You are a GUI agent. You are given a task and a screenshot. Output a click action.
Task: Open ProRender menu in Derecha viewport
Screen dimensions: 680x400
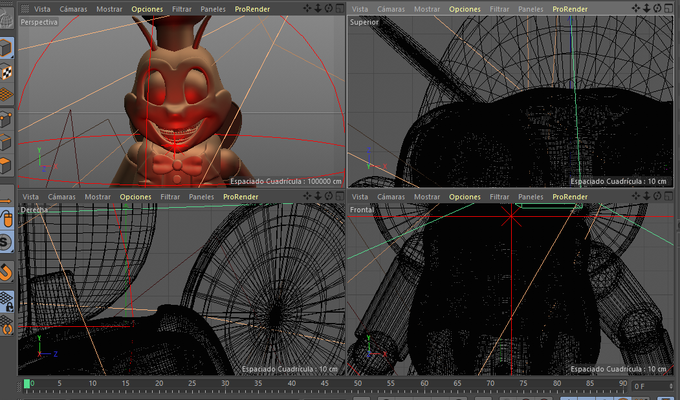click(x=241, y=197)
